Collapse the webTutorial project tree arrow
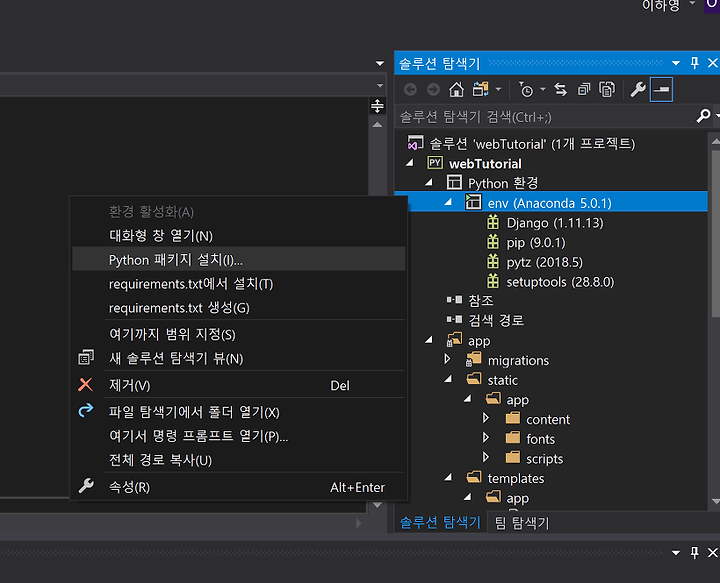Screen dimensions: 720x583 coord(410,163)
